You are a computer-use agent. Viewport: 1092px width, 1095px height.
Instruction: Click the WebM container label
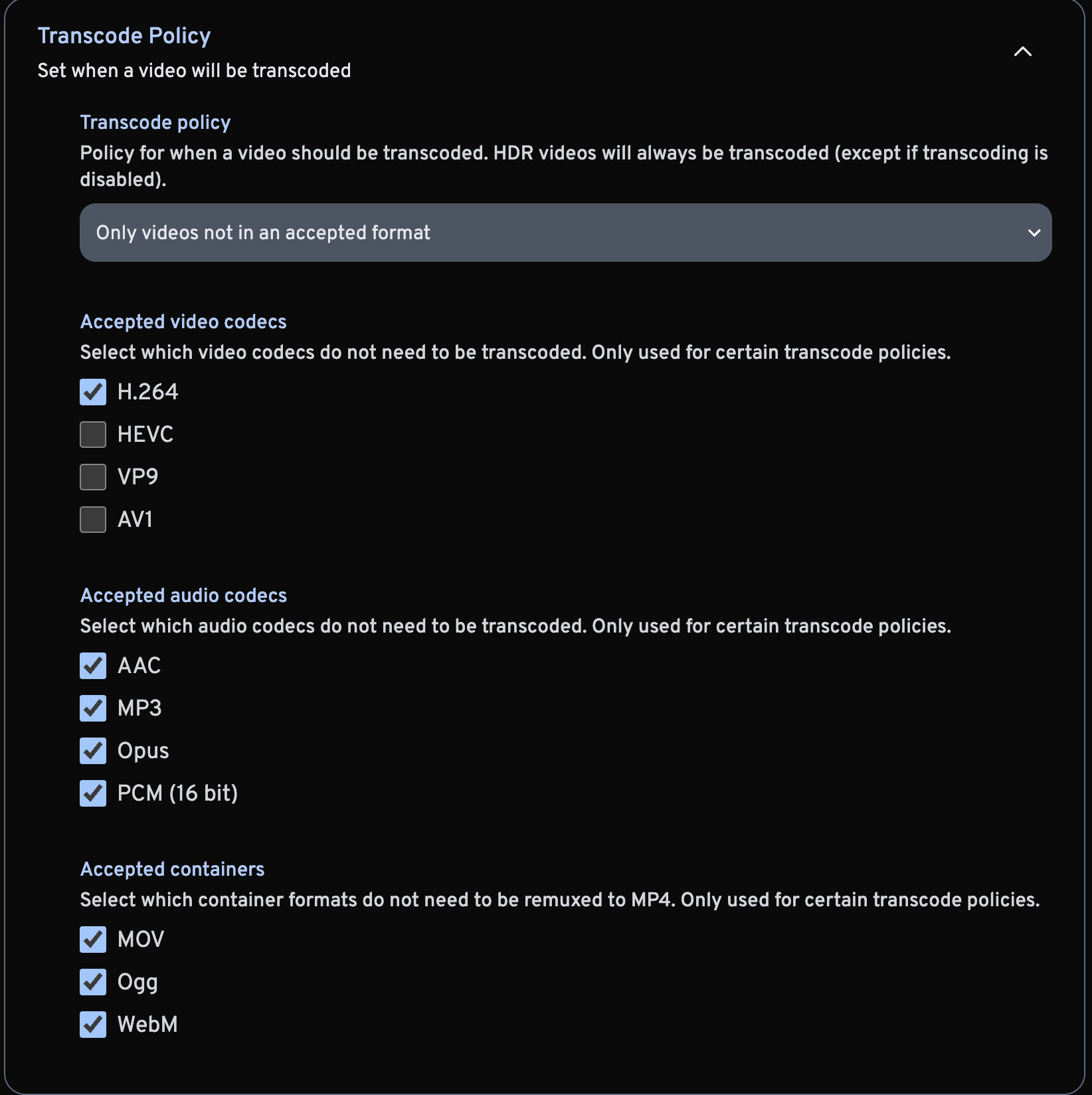coord(147,1025)
